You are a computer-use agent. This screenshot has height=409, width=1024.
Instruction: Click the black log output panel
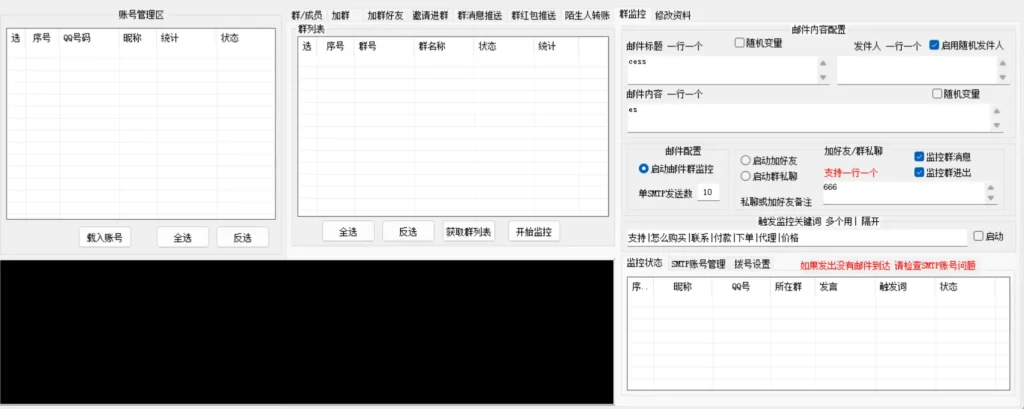[x=307, y=332]
